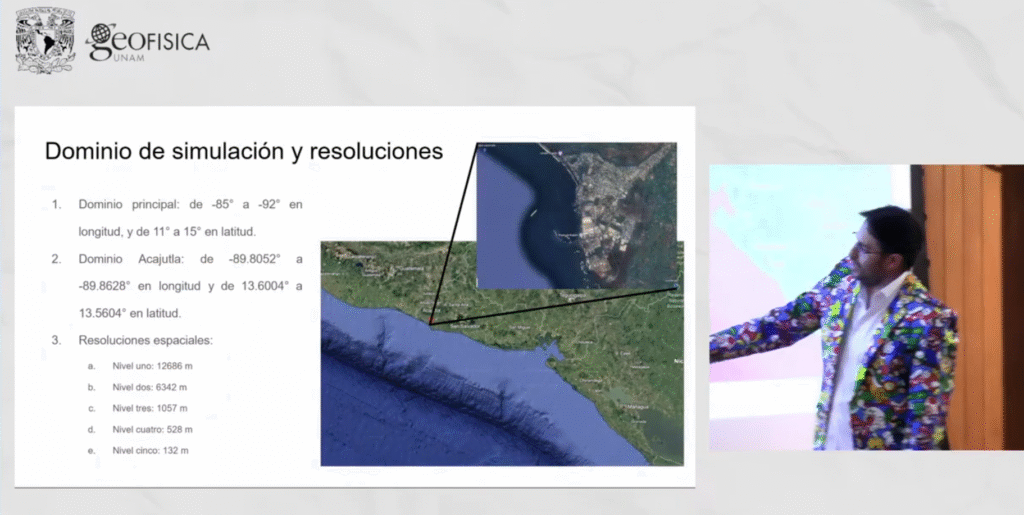Open the Acajutla port inset satellite image

tap(576, 215)
